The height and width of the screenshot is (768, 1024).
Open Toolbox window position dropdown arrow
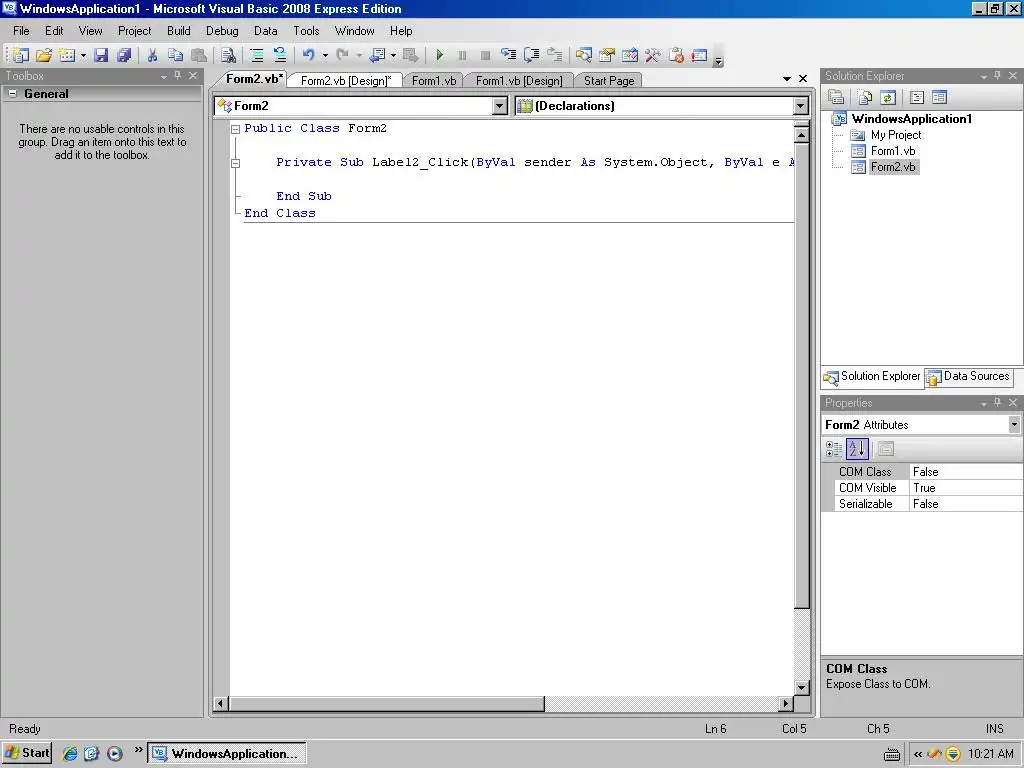click(163, 76)
